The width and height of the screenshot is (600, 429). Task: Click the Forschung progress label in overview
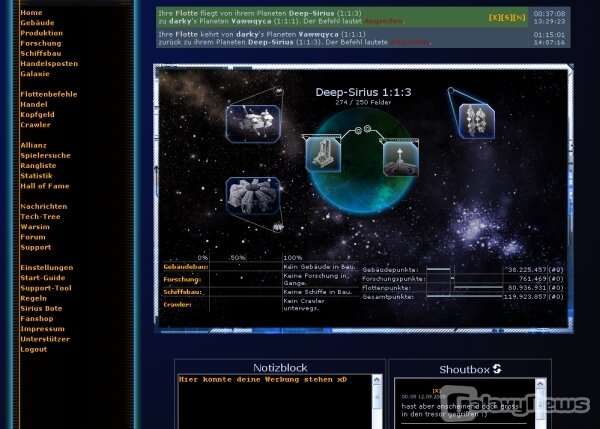182,279
